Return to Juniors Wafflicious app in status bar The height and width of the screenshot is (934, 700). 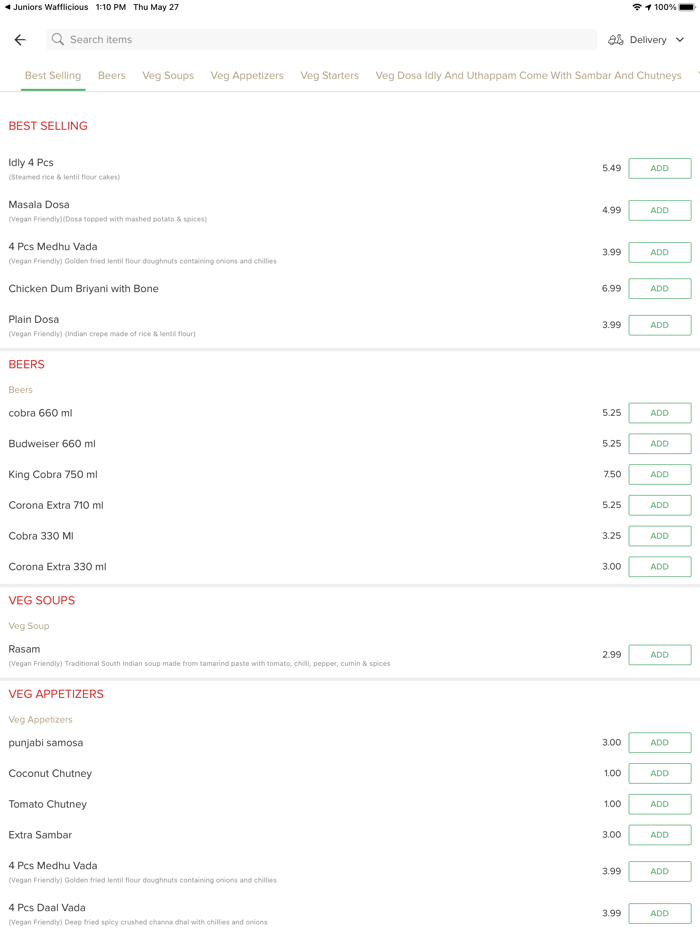tap(47, 7)
